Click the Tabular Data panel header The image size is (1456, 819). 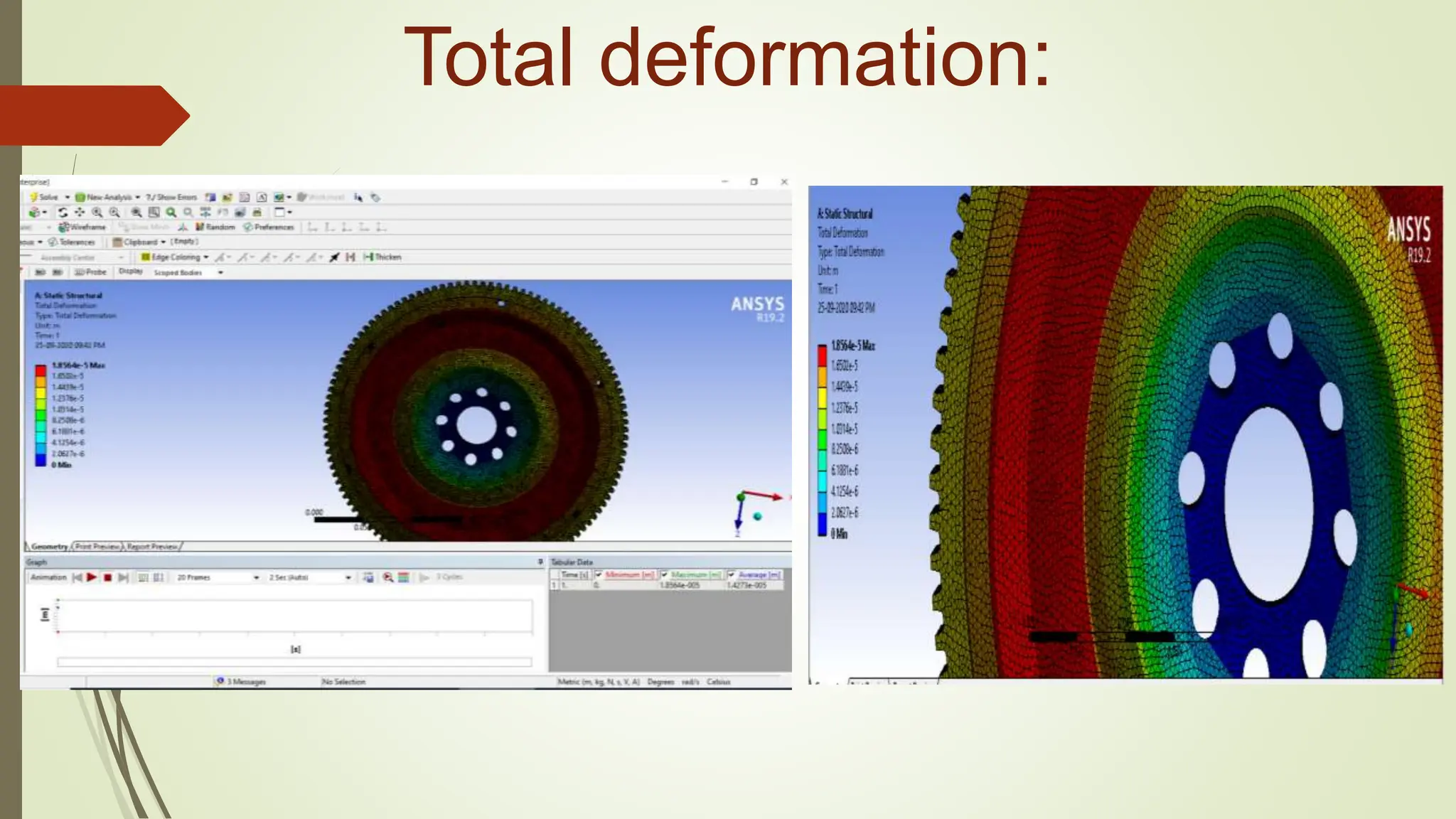(669, 562)
